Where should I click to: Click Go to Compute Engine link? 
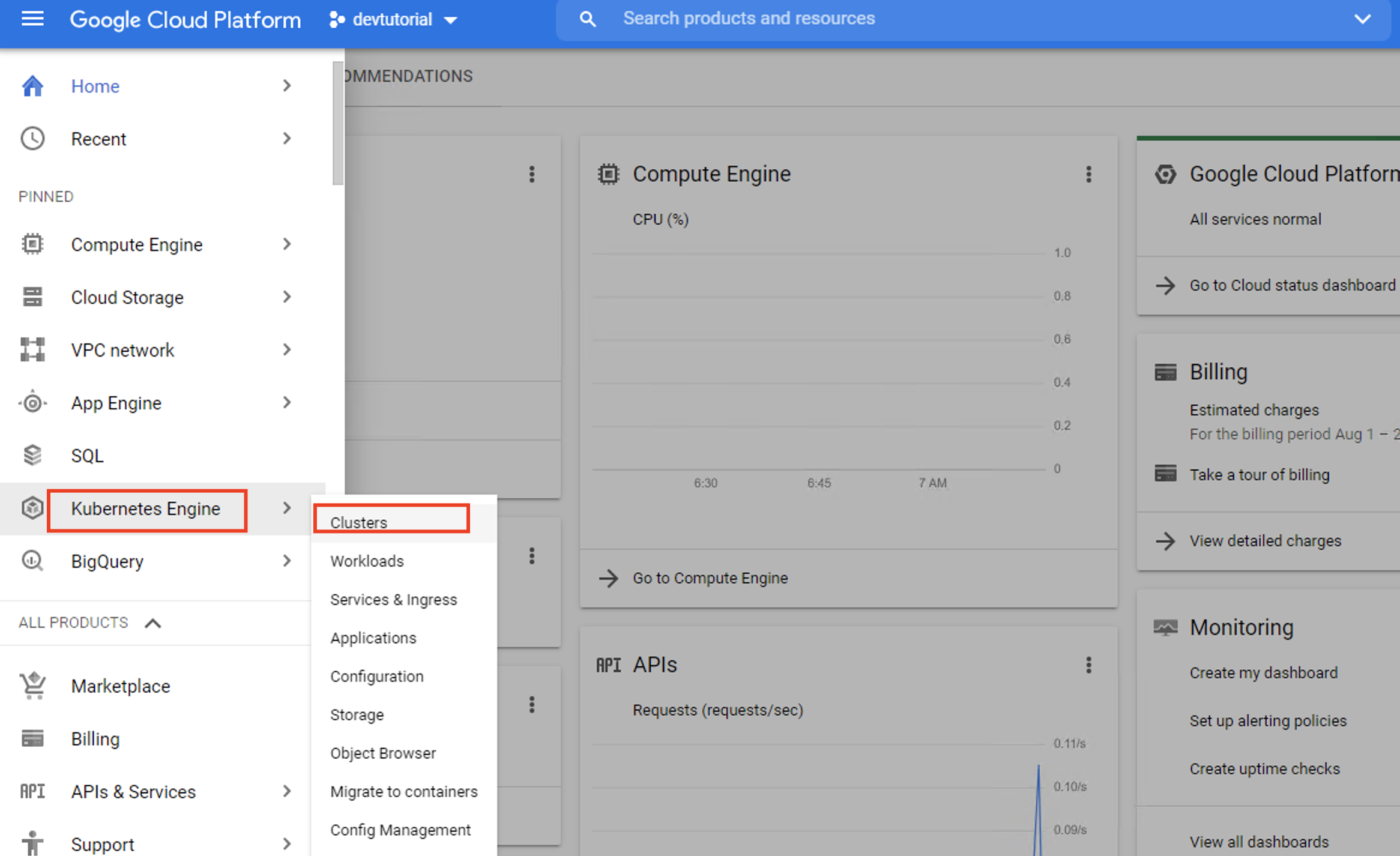(710, 578)
